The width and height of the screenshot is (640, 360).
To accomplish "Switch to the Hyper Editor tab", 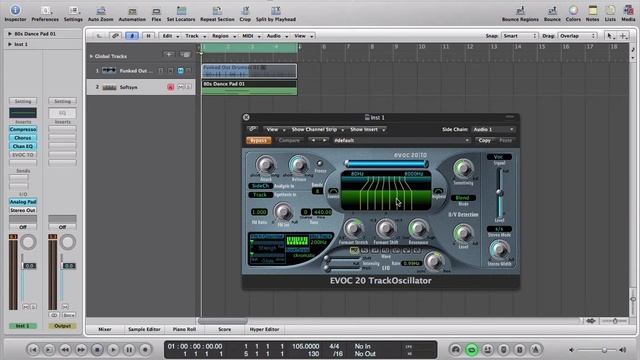I will (264, 329).
